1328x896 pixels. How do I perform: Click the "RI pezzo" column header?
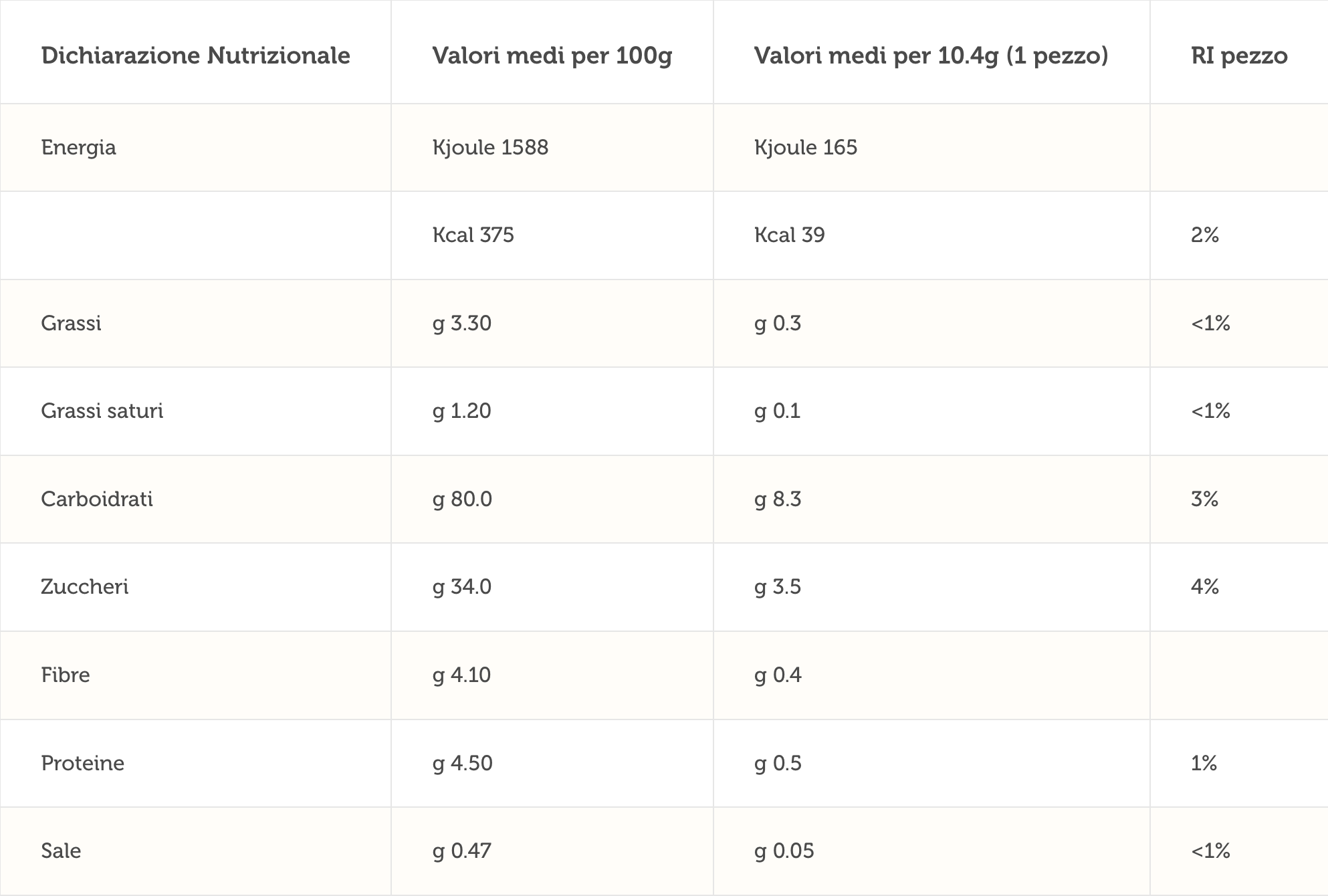pos(1238,55)
